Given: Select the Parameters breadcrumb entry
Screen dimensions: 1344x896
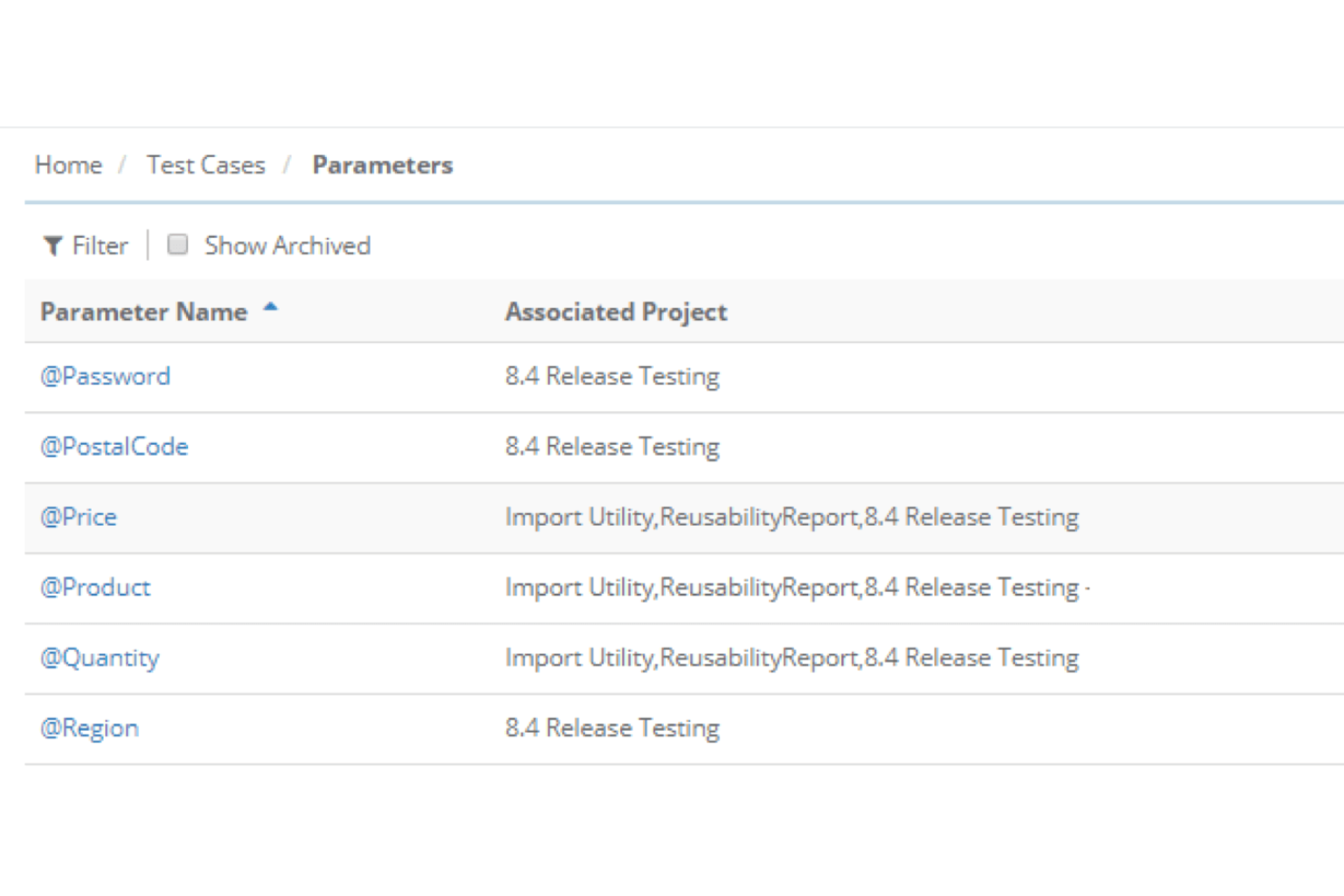Looking at the screenshot, I should click(382, 165).
